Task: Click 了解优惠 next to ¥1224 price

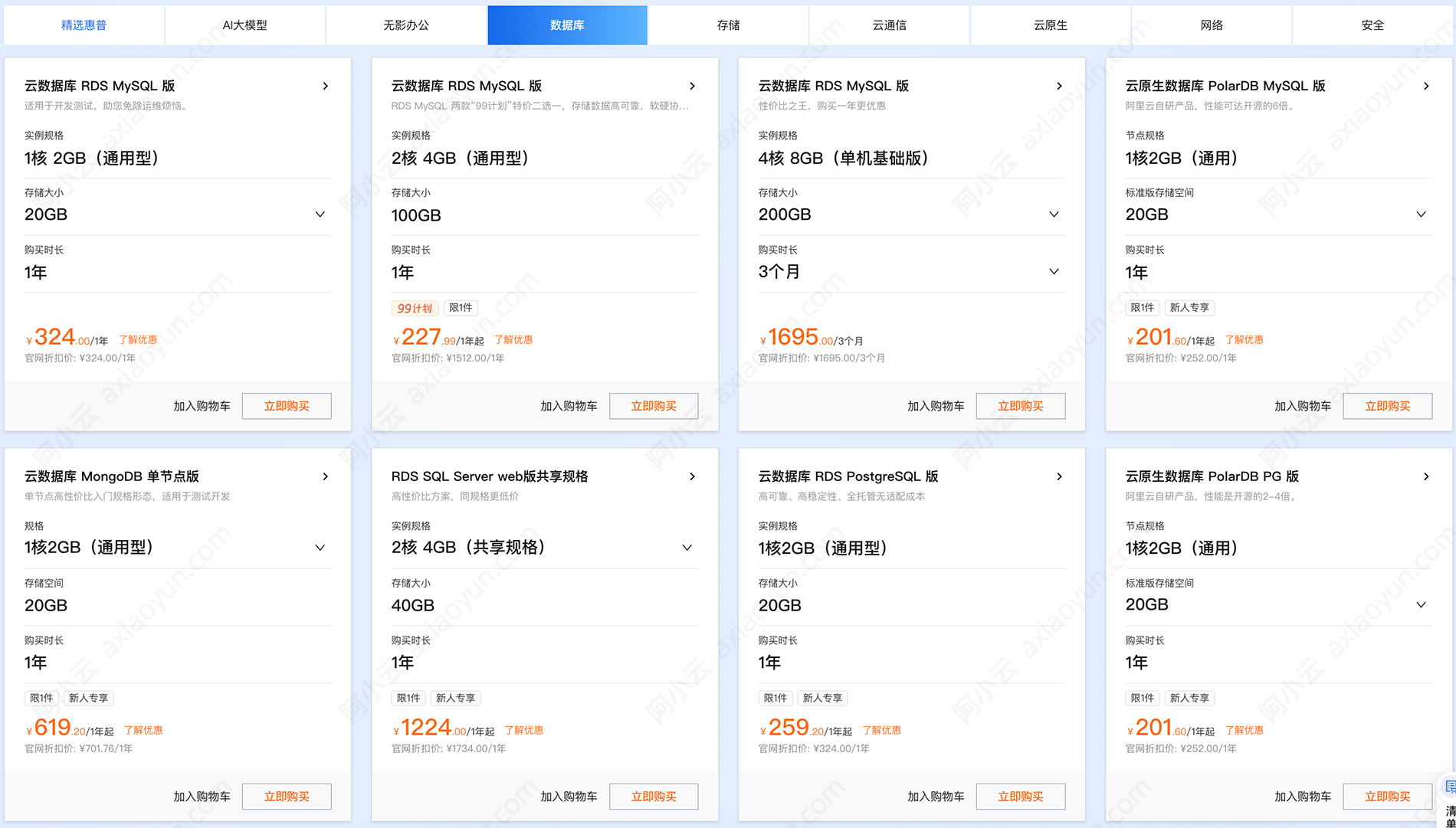Action: [x=524, y=731]
